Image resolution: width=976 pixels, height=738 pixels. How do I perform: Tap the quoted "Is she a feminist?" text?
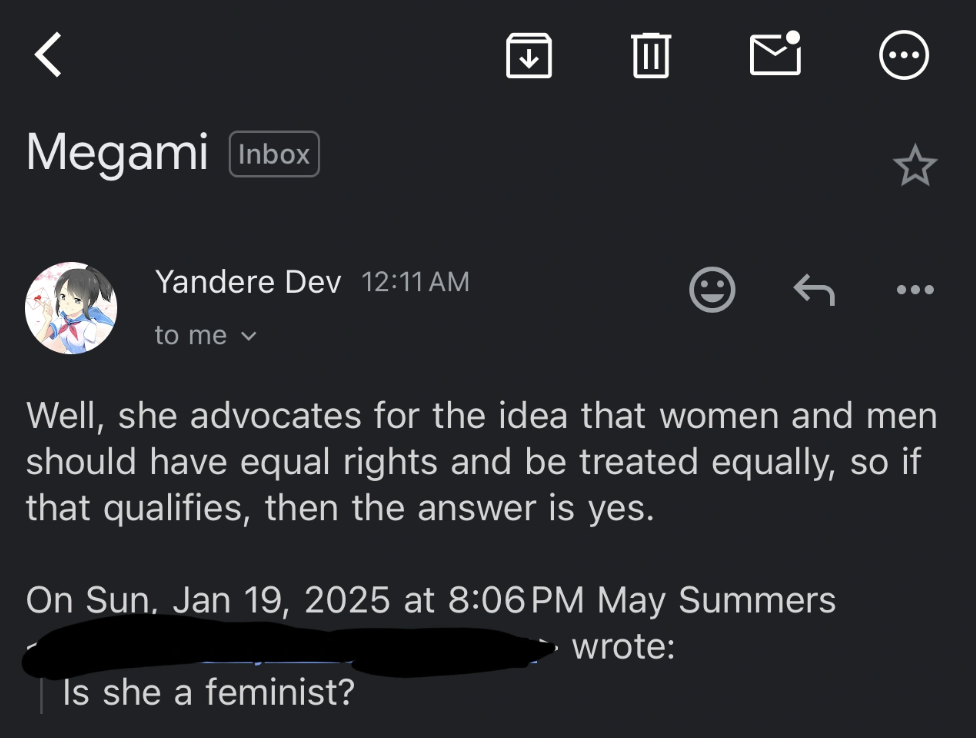tap(208, 691)
